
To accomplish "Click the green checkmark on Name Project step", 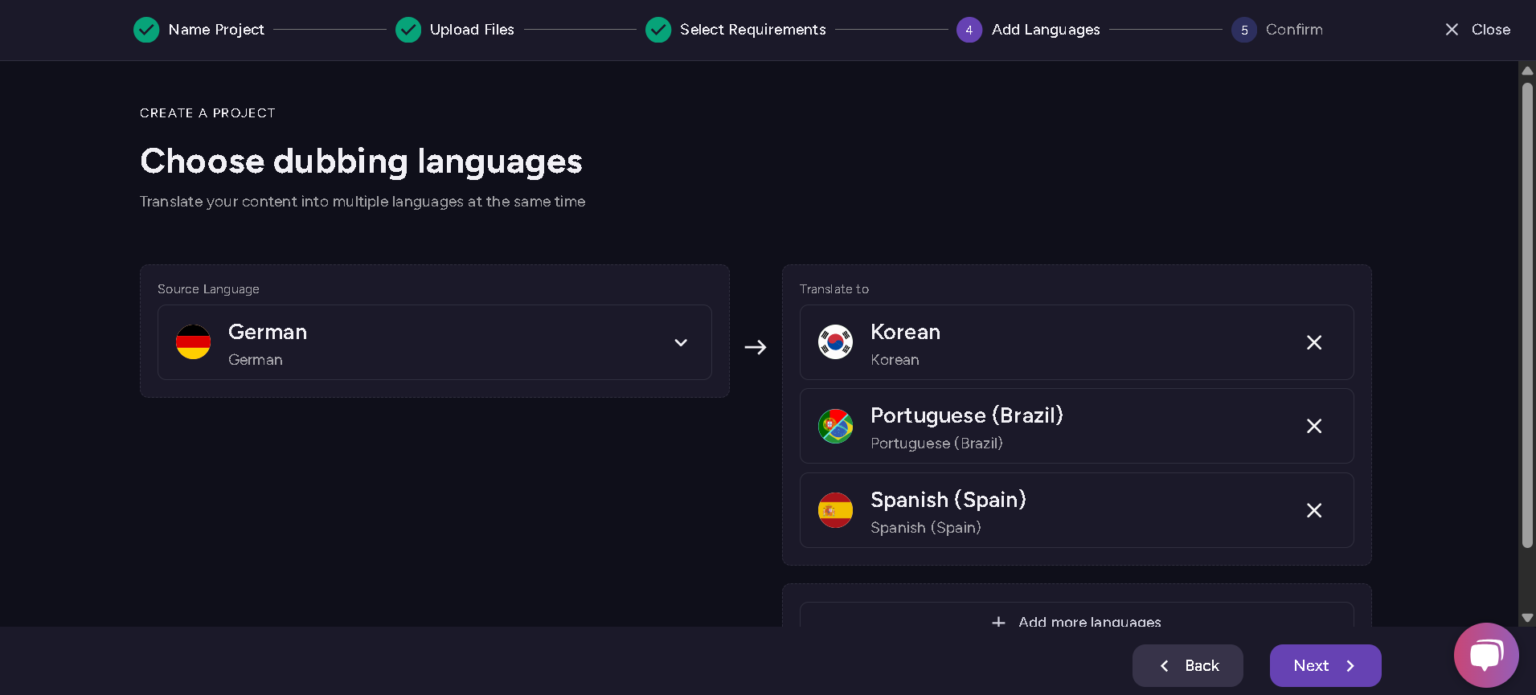I will pos(146,30).
